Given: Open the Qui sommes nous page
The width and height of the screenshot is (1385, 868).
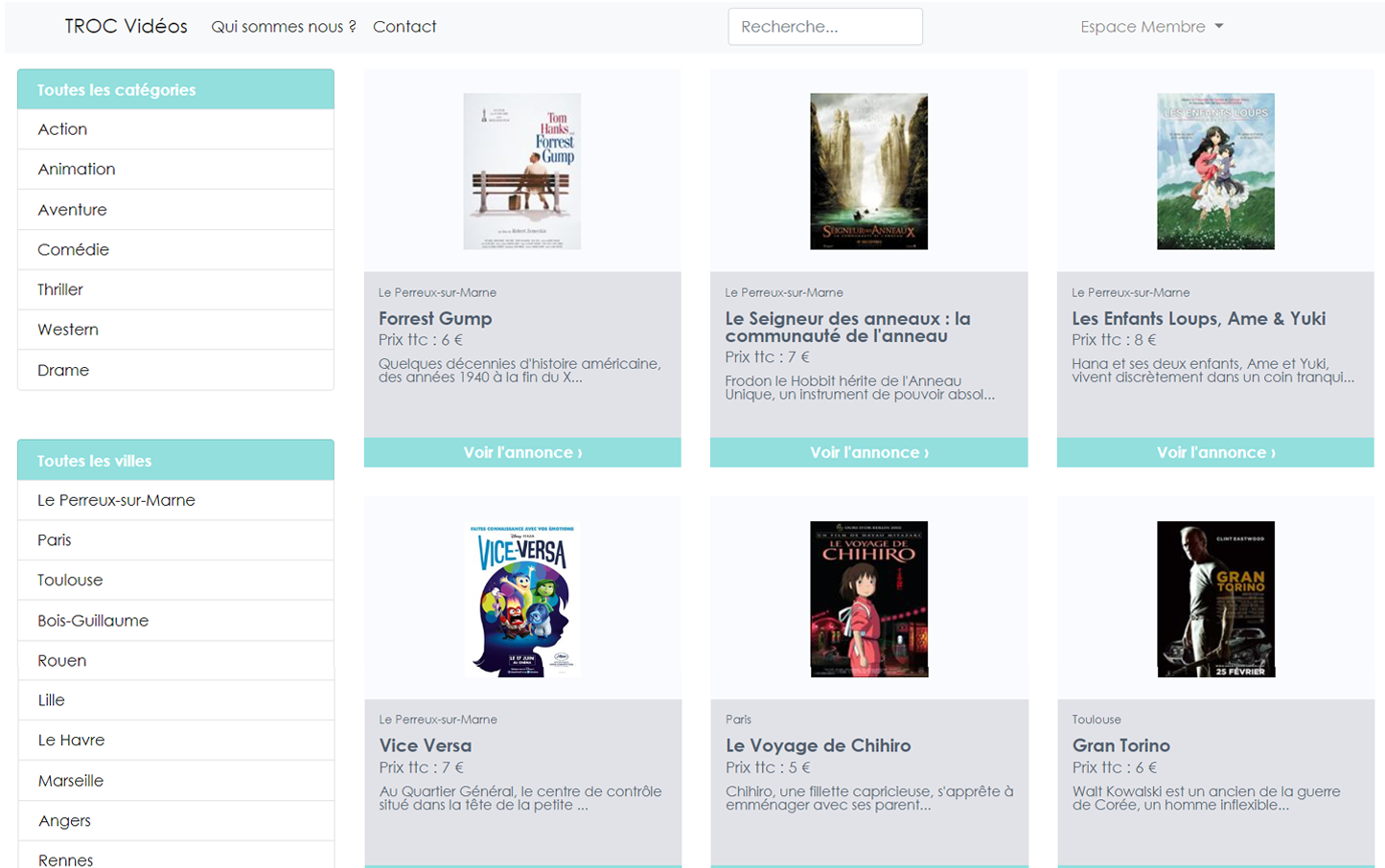Looking at the screenshot, I should 283,27.
